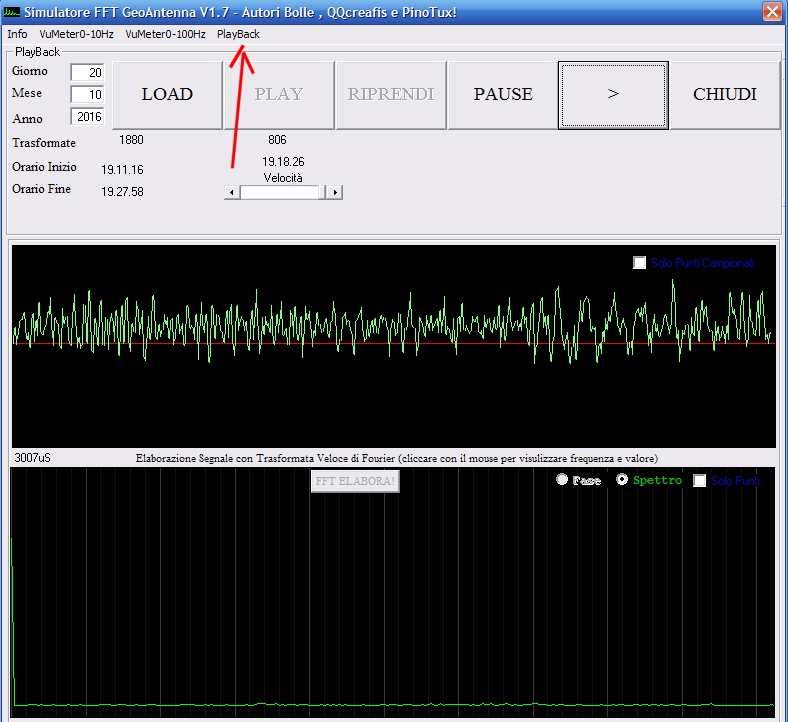Open the Info menu

[17, 34]
